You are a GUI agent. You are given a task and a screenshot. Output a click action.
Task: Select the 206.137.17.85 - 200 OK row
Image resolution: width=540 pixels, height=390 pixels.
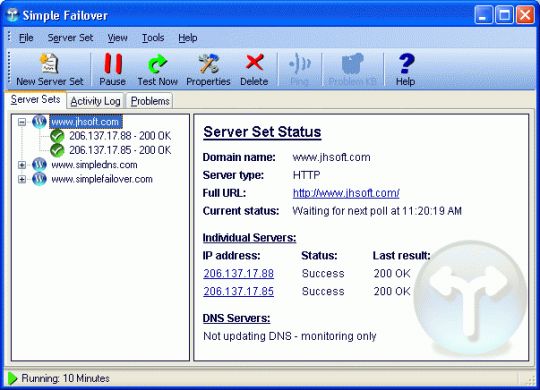[x=120, y=150]
